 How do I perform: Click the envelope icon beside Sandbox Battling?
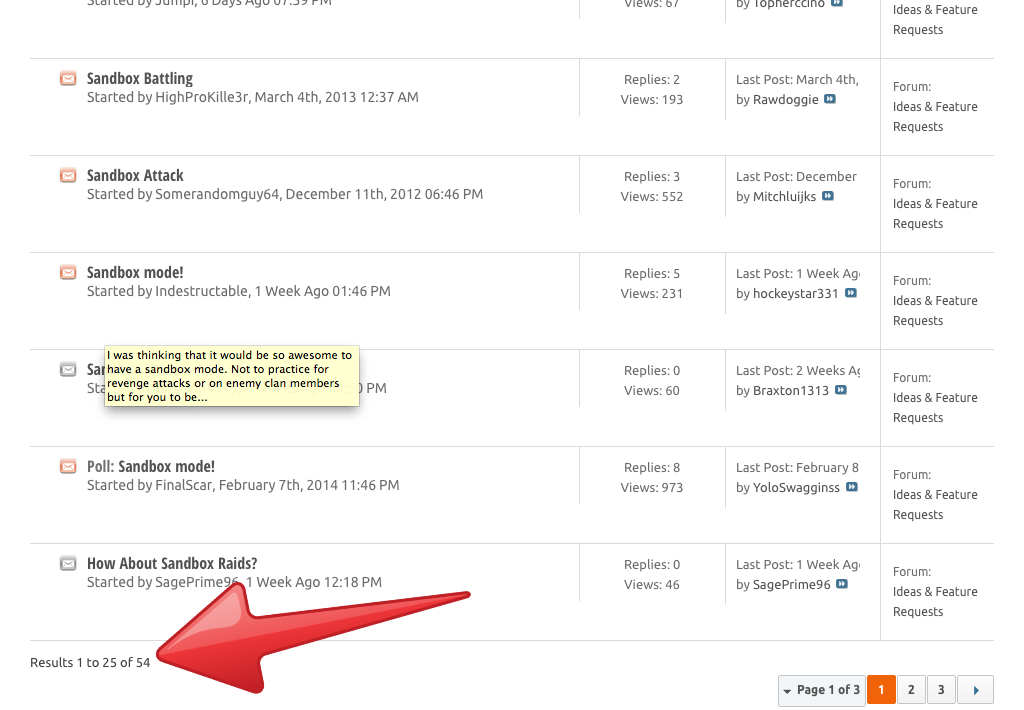point(68,78)
